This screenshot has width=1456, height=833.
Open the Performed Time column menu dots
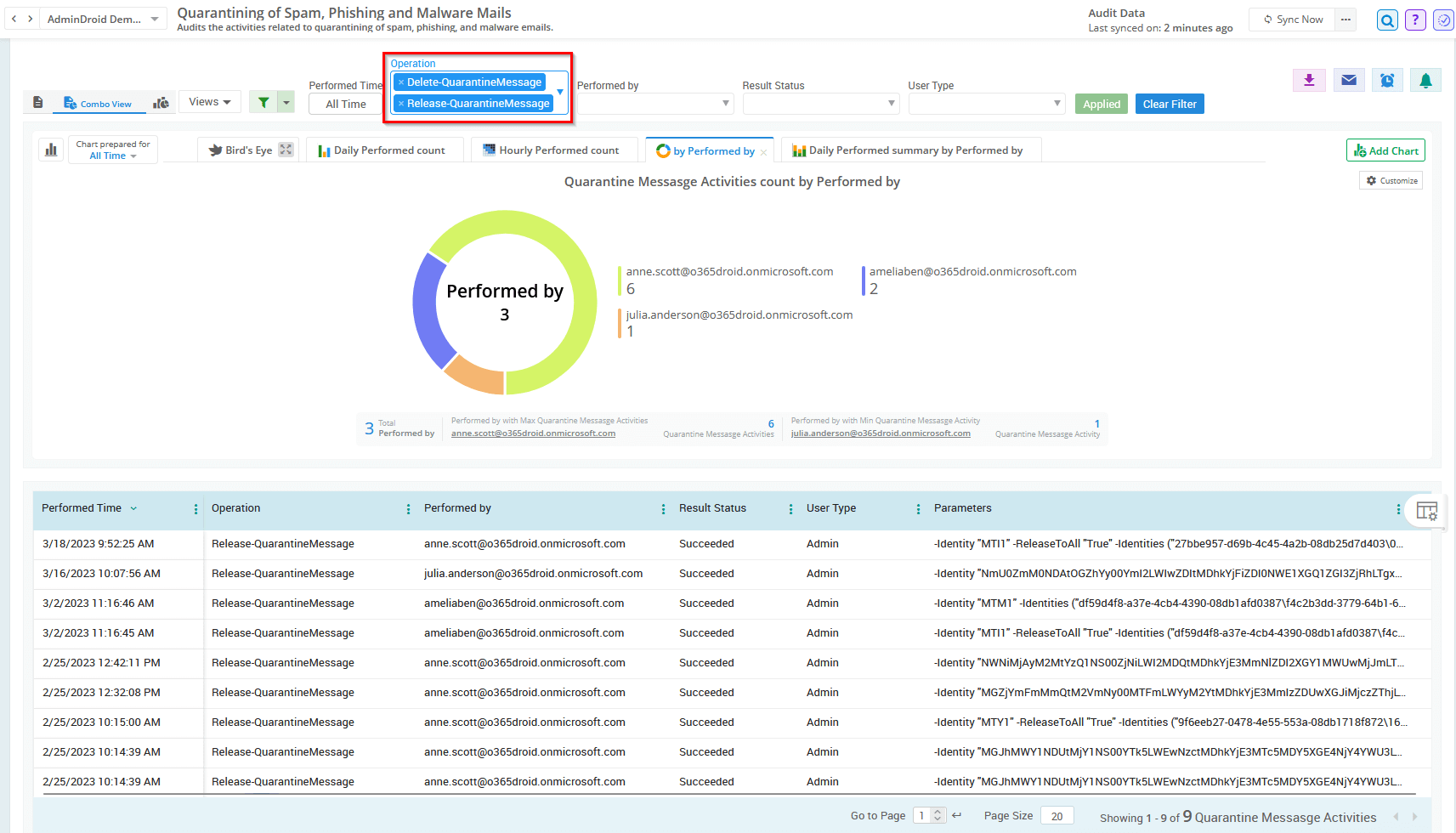(195, 509)
